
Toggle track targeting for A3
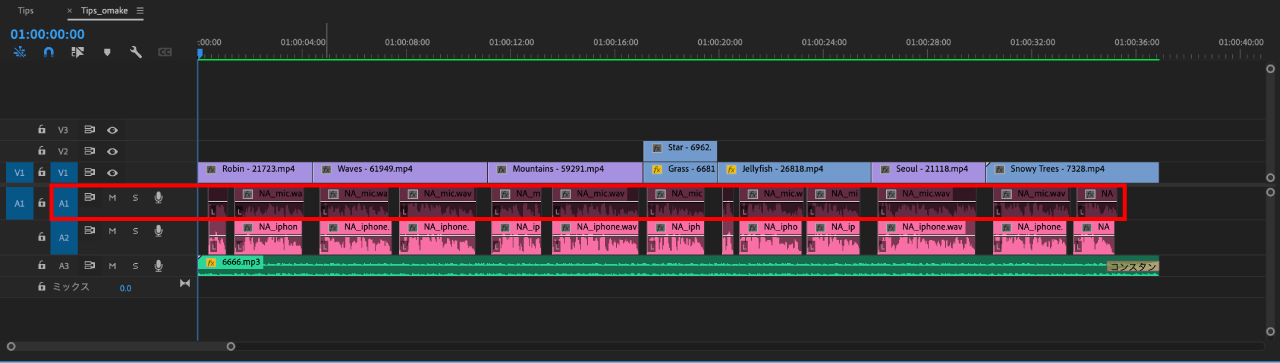coord(63,266)
